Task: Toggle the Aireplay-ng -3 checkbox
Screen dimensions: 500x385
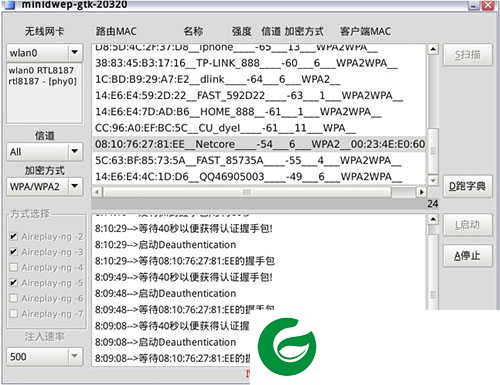Action: (13, 252)
